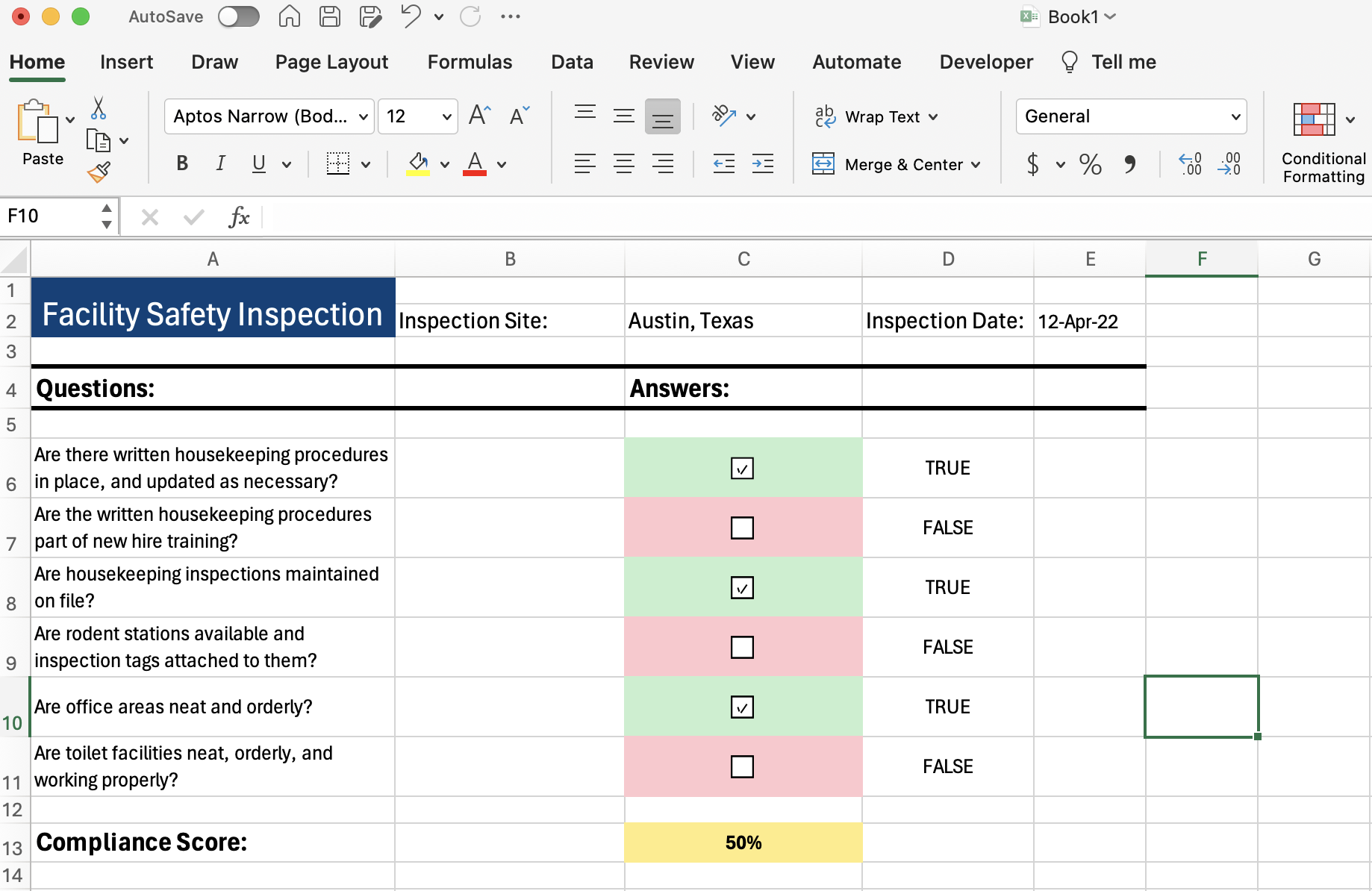Image resolution: width=1372 pixels, height=891 pixels.
Task: Toggle AutoSave on
Action: (x=239, y=16)
